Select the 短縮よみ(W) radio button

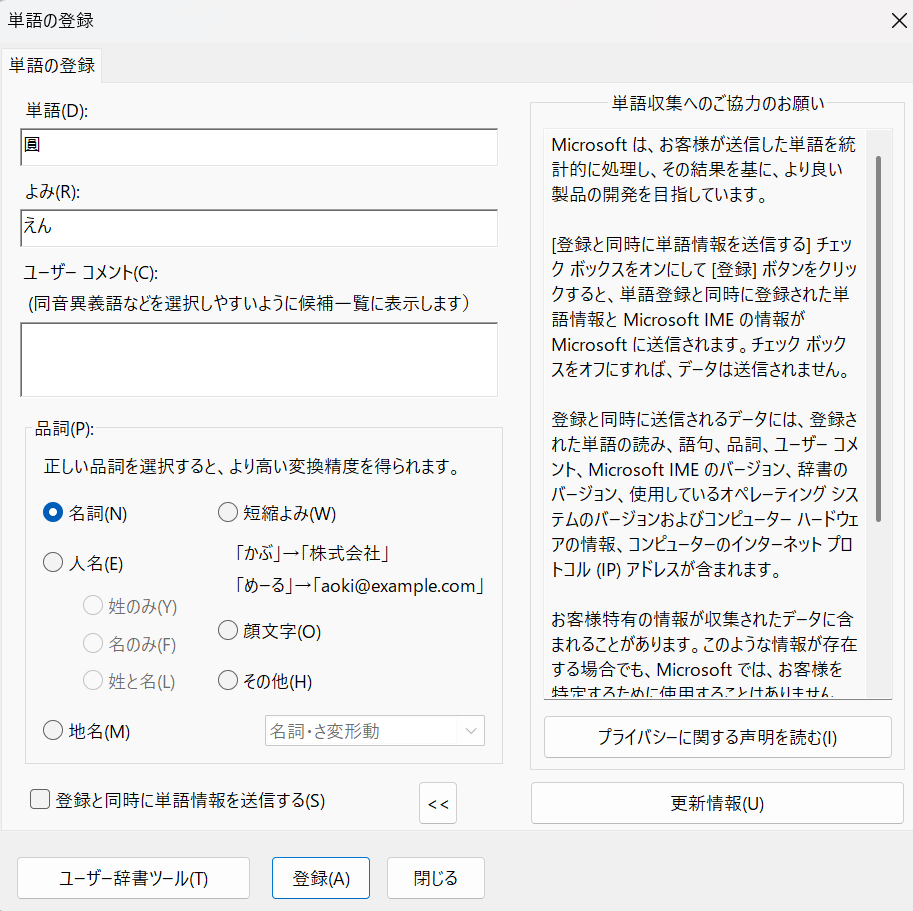(228, 514)
